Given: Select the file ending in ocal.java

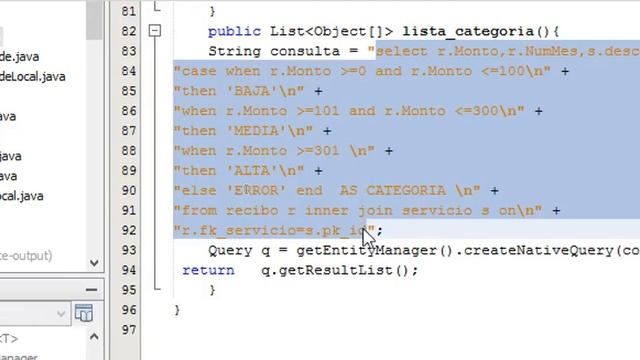Looking at the screenshot, I should pyautogui.click(x=22, y=196).
